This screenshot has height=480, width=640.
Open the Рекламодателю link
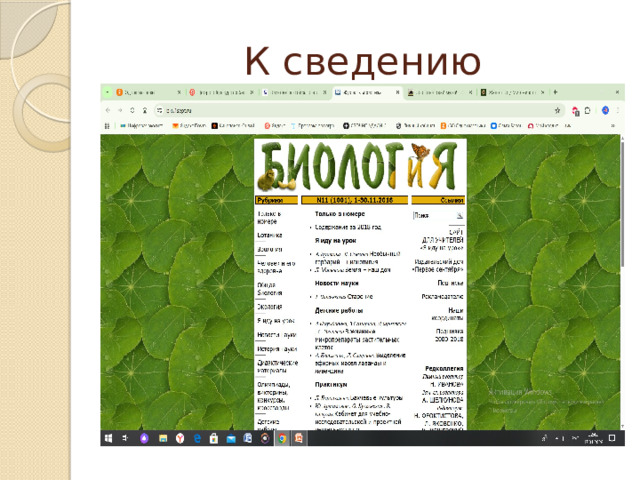(442, 296)
